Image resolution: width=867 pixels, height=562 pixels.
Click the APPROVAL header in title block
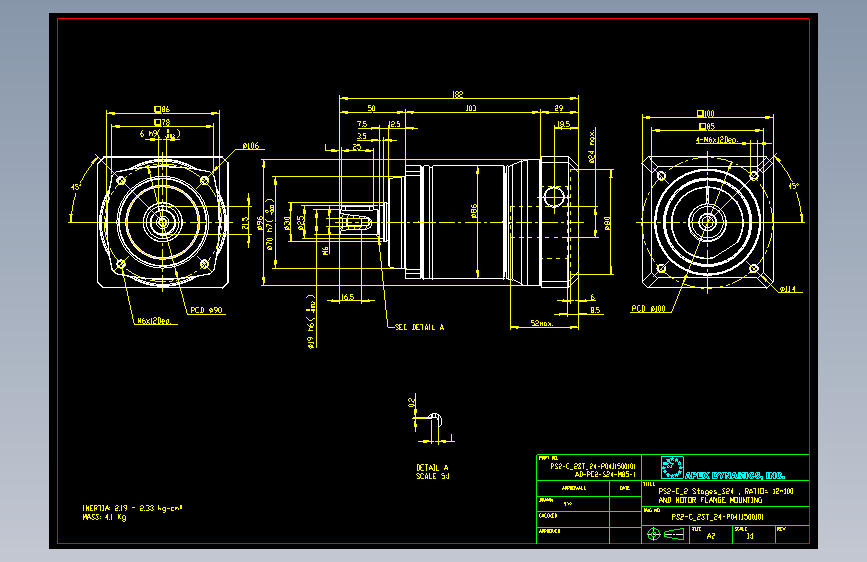point(574,488)
